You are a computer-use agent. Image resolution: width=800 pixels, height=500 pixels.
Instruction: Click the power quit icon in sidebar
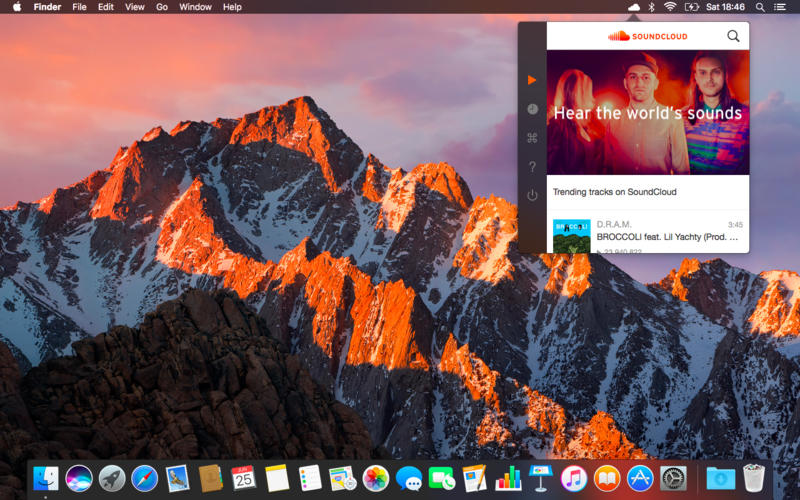(x=532, y=195)
